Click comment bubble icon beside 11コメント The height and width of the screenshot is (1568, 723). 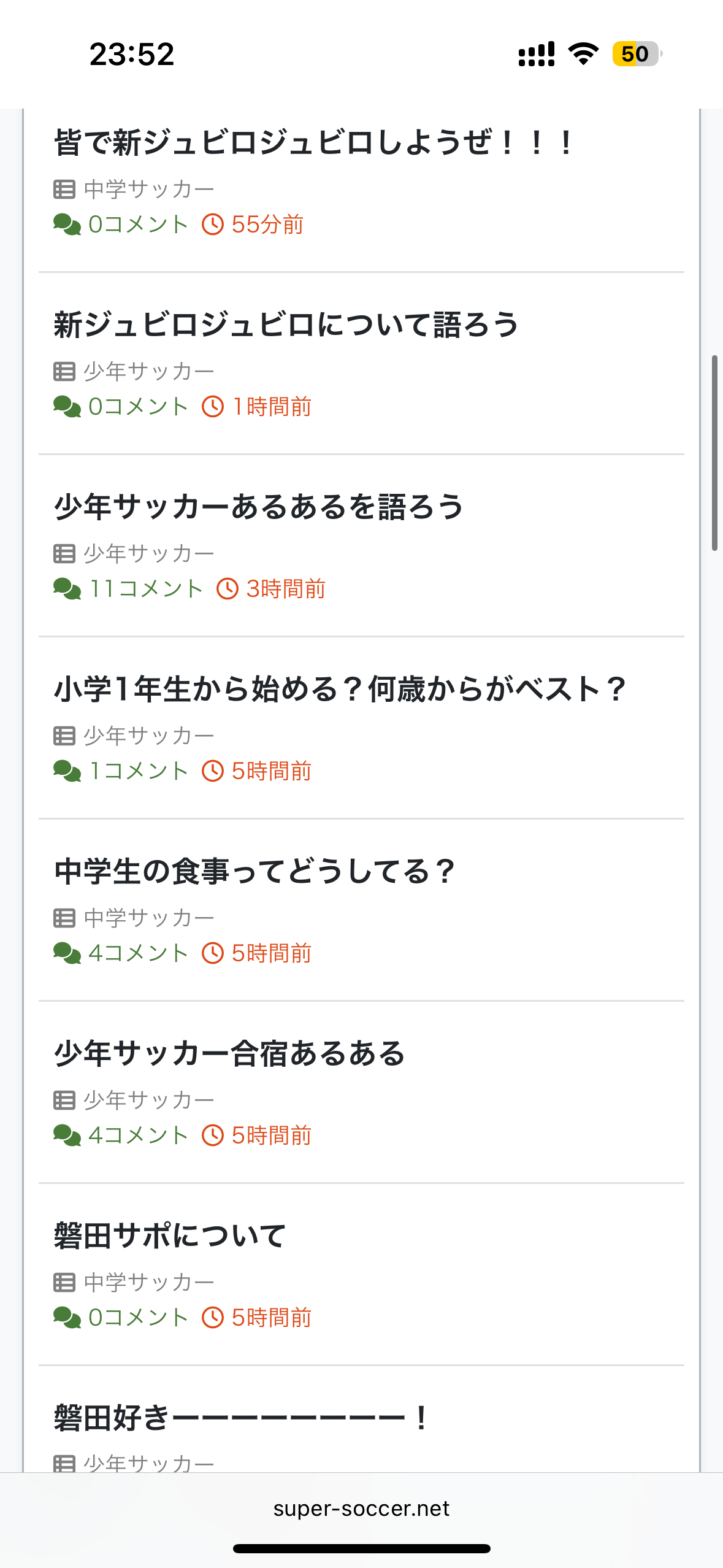pos(67,589)
